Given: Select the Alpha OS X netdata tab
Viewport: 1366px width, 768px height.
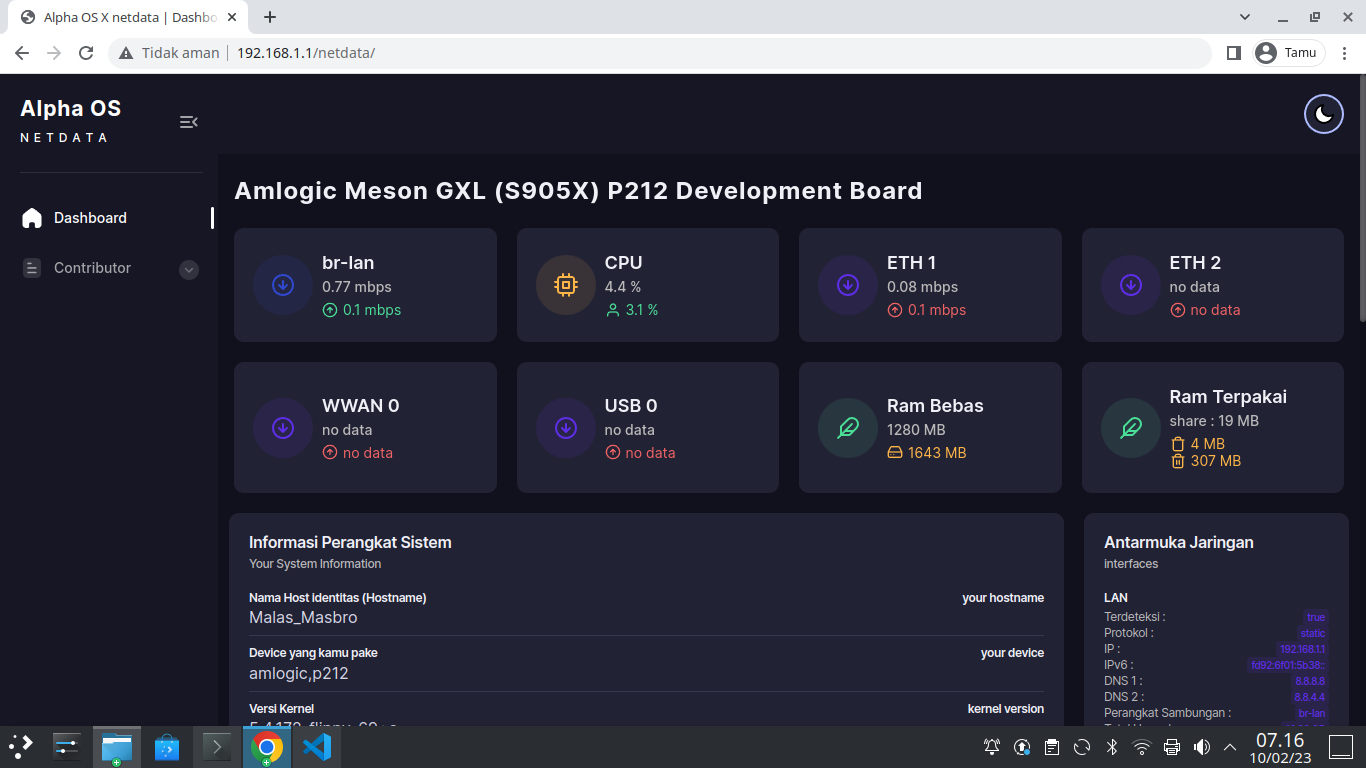Looking at the screenshot, I should (x=130, y=17).
